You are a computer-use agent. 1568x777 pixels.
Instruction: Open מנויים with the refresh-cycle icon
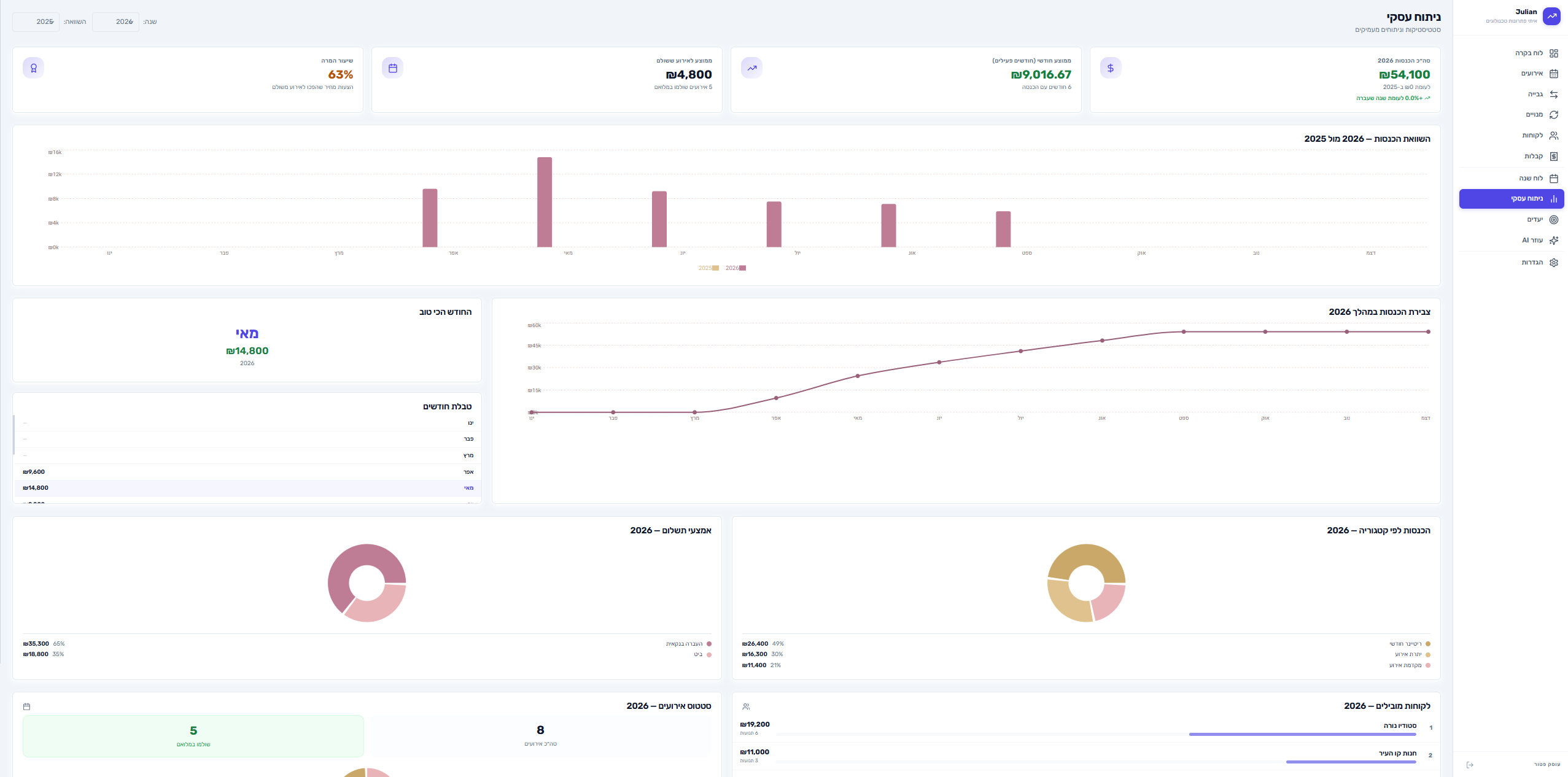1553,115
